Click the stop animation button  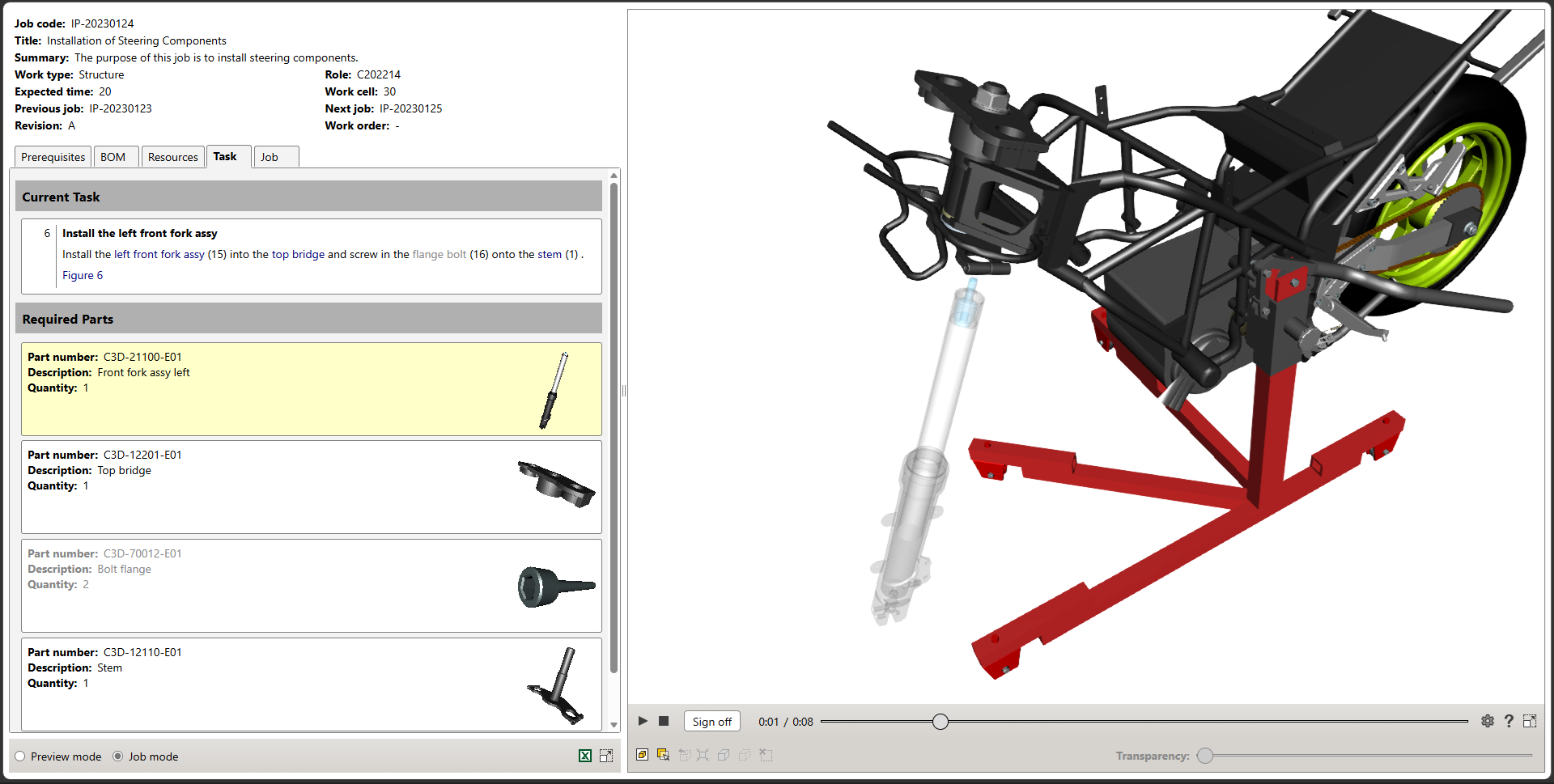664,721
